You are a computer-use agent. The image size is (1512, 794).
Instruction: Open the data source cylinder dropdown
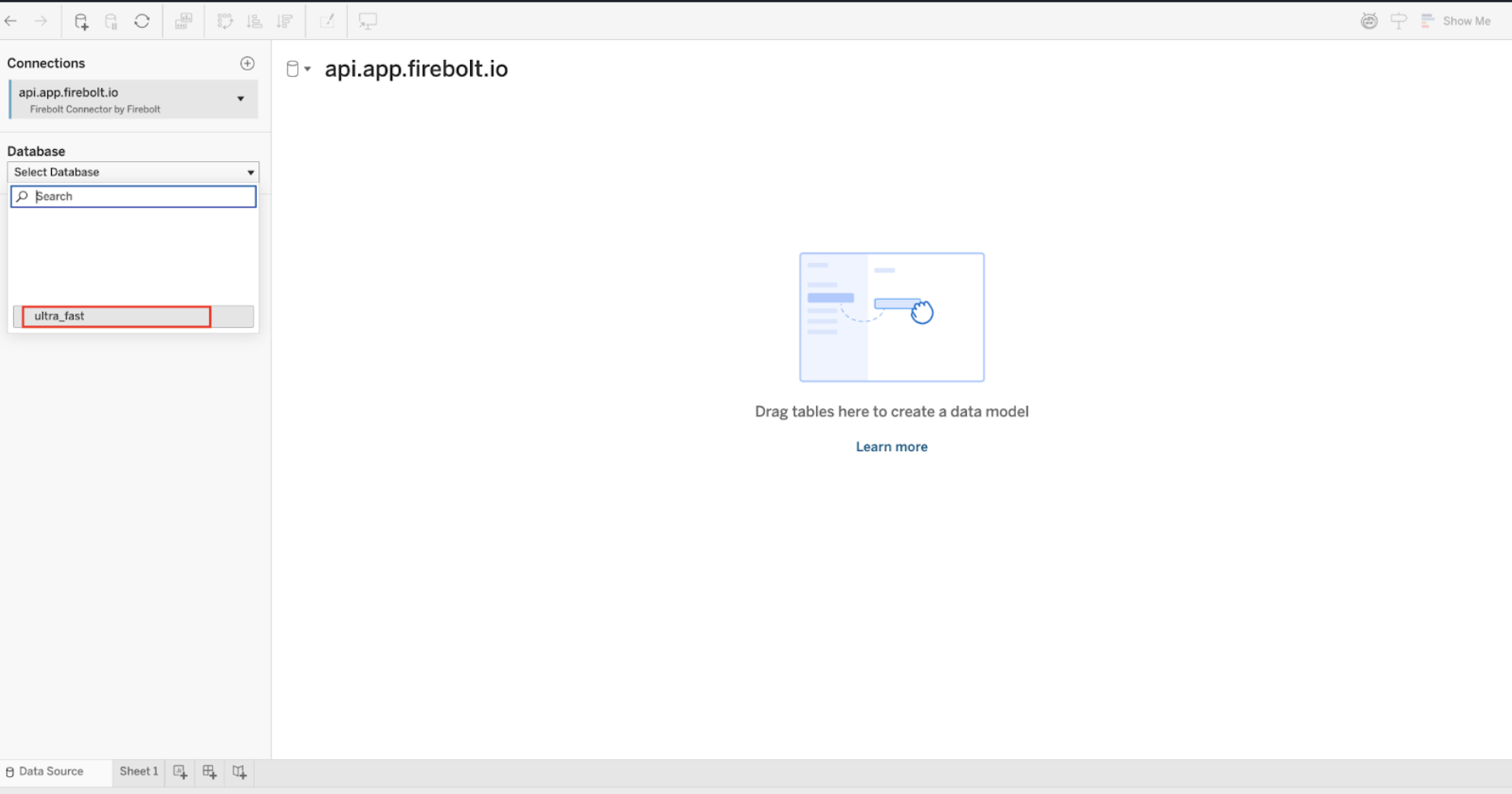click(x=298, y=69)
